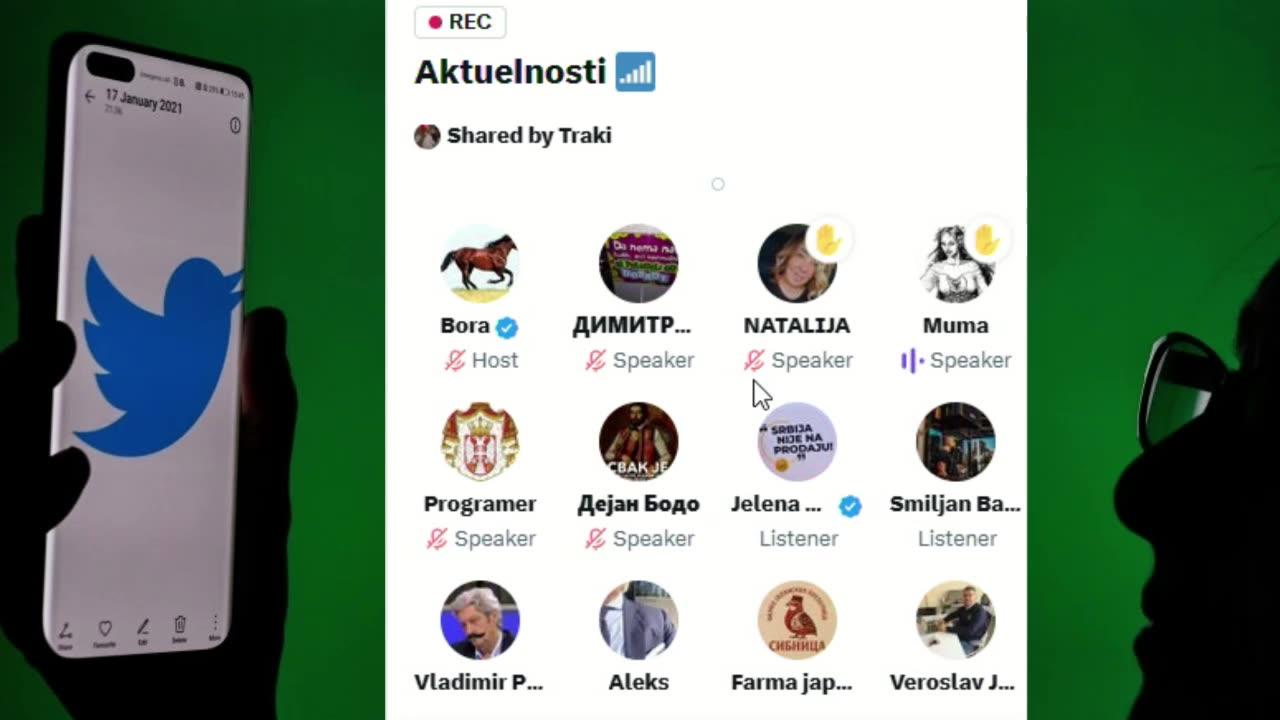Click the REC recording indicator

coord(460,22)
